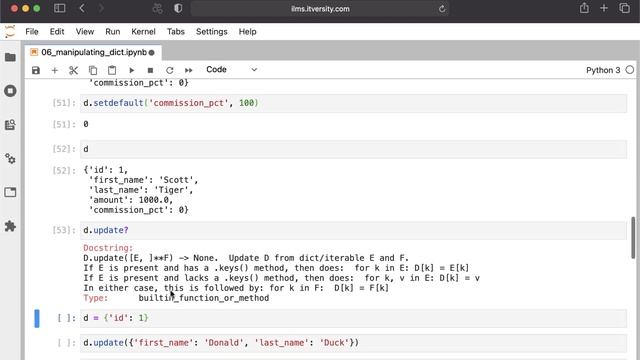Click the privacy shield icon in Safari
Screen dimensions: 640x360
(x=178, y=8)
